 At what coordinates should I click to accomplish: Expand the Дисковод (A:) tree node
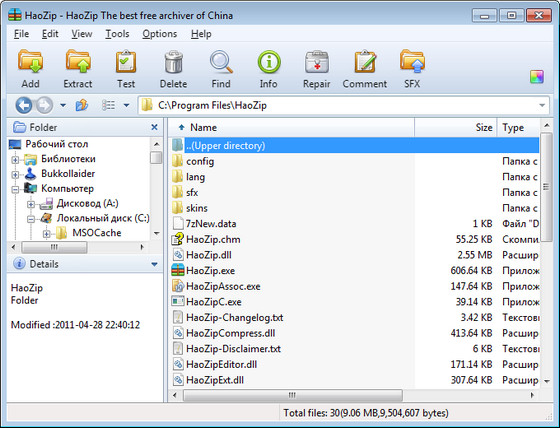pyautogui.click(x=31, y=204)
